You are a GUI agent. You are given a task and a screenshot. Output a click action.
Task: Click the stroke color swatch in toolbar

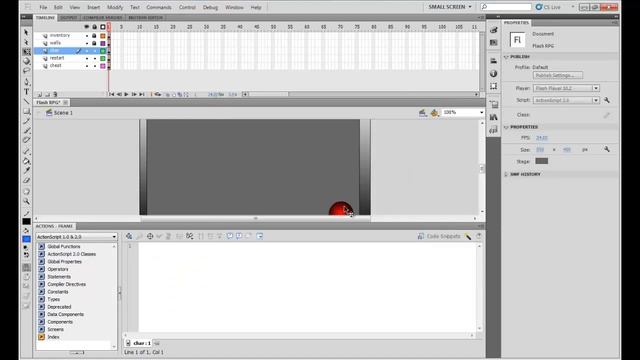tap(27, 222)
